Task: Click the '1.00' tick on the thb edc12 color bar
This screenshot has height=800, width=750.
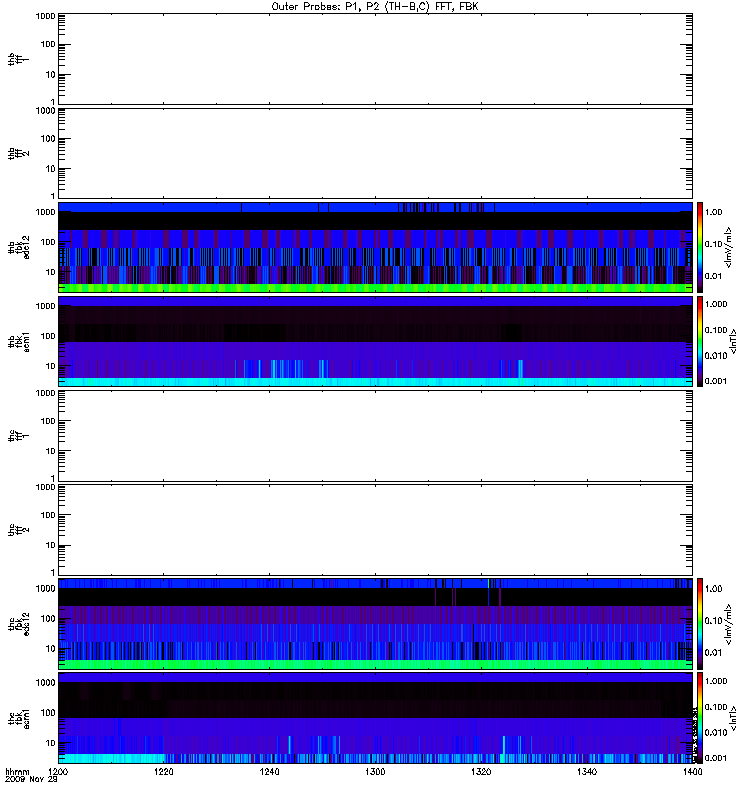Action: coord(713,212)
